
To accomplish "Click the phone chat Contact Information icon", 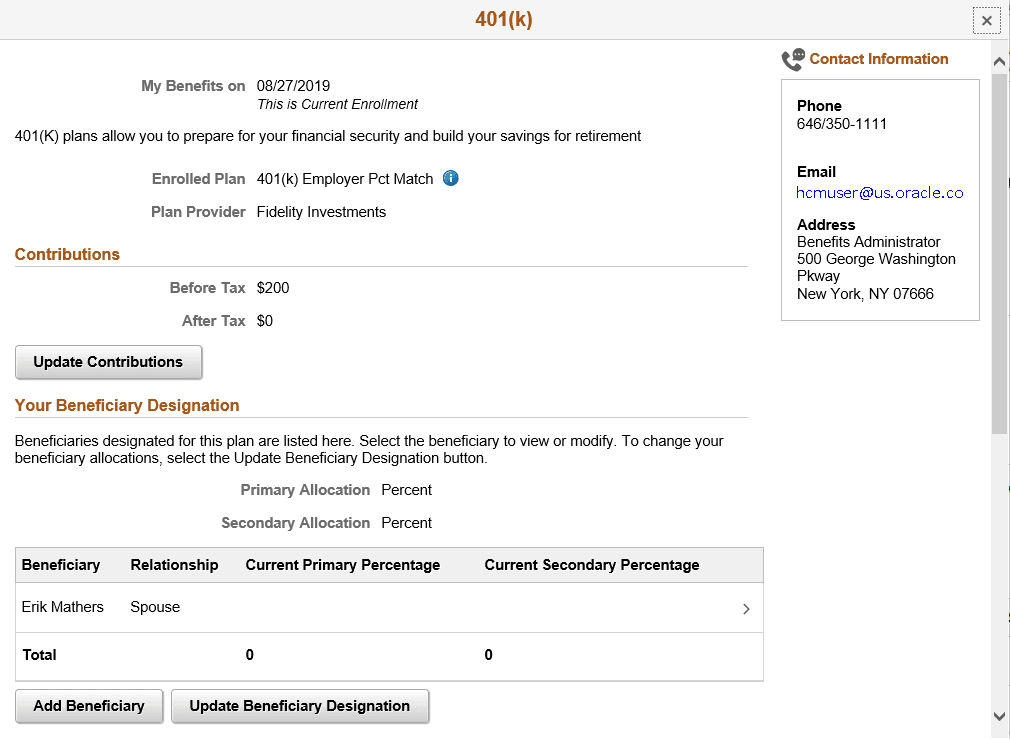I will coord(792,60).
